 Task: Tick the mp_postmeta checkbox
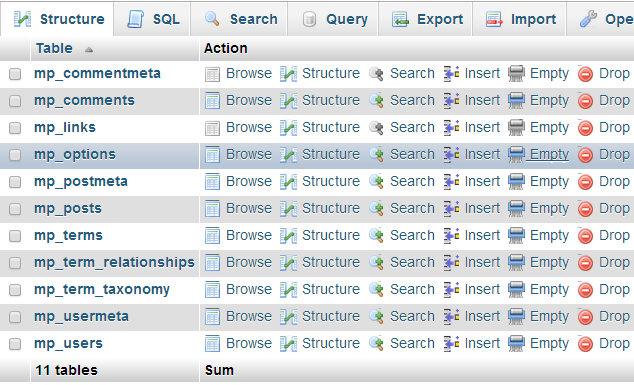coord(15,182)
